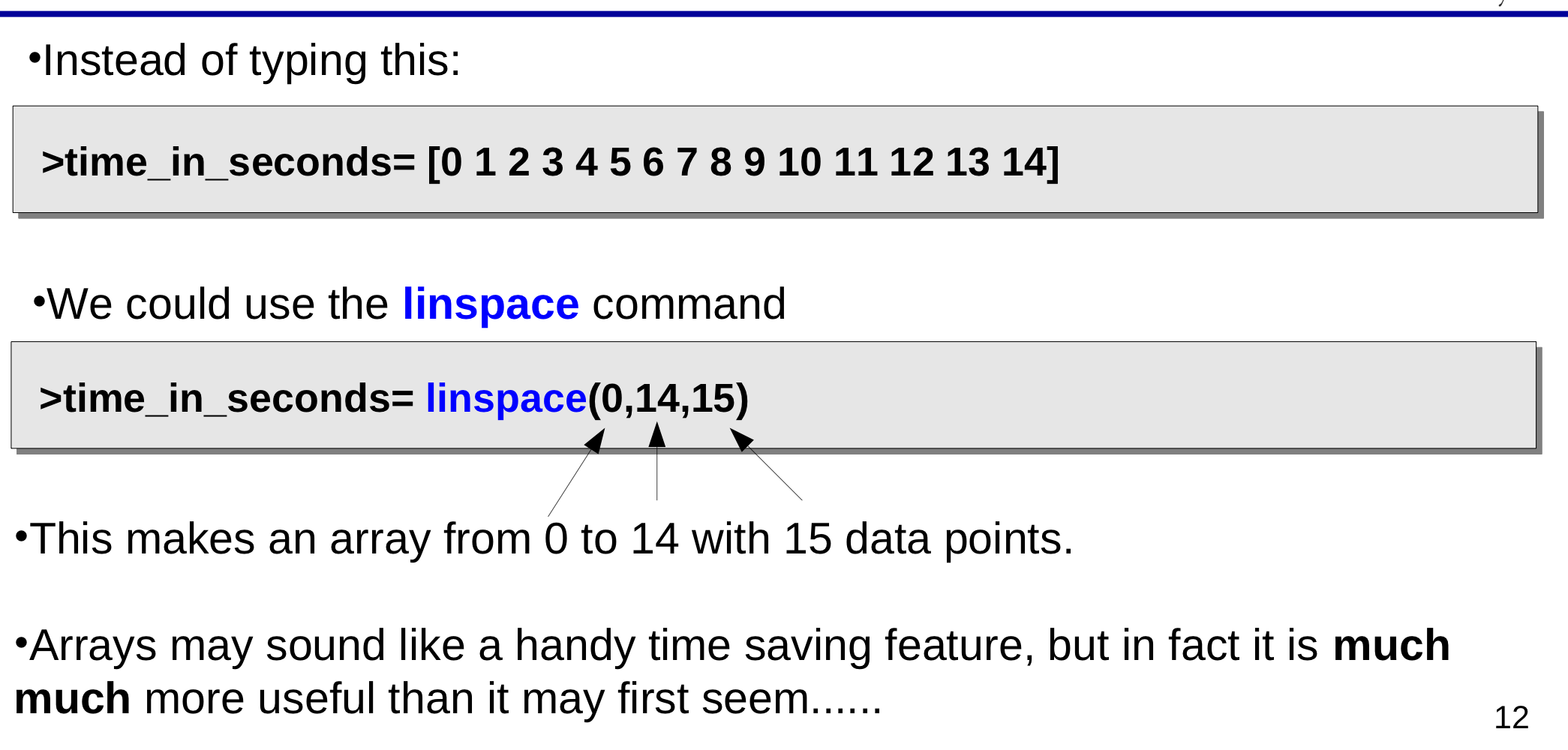
Task: Click the bold "much" starting the last line
Action: coord(72,699)
